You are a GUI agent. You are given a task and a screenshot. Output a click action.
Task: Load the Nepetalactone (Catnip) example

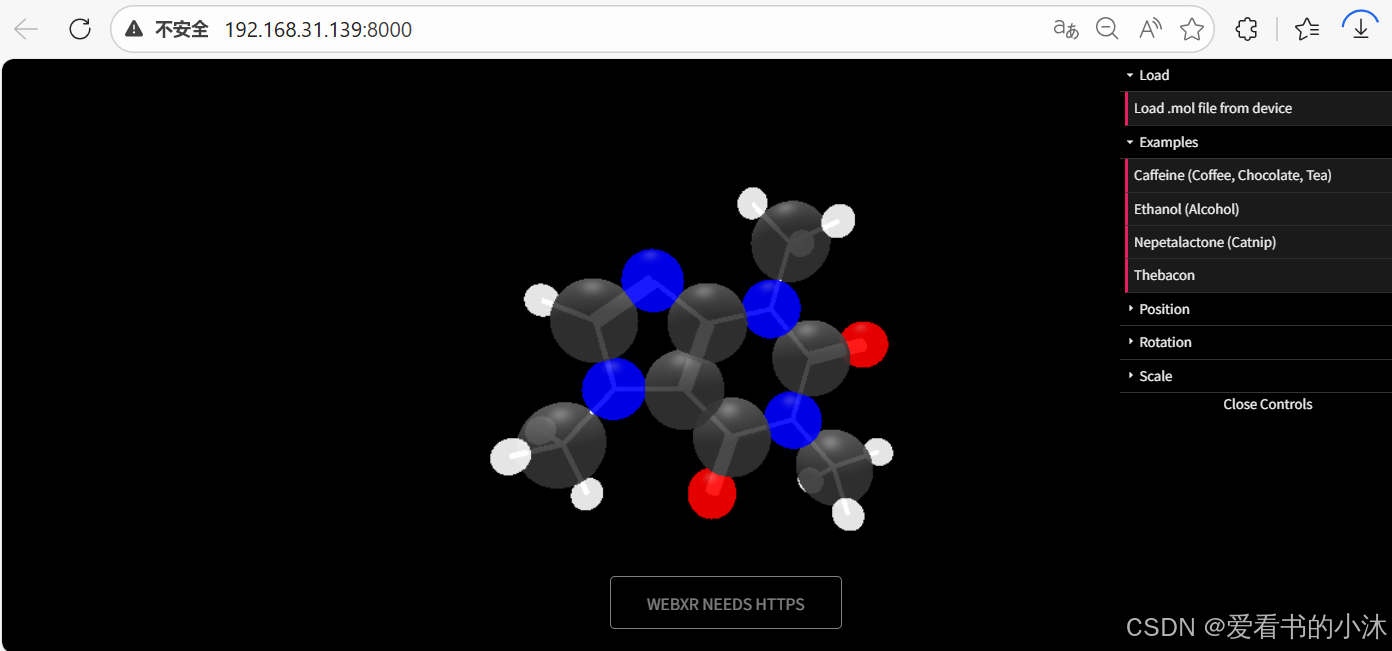coord(1258,242)
